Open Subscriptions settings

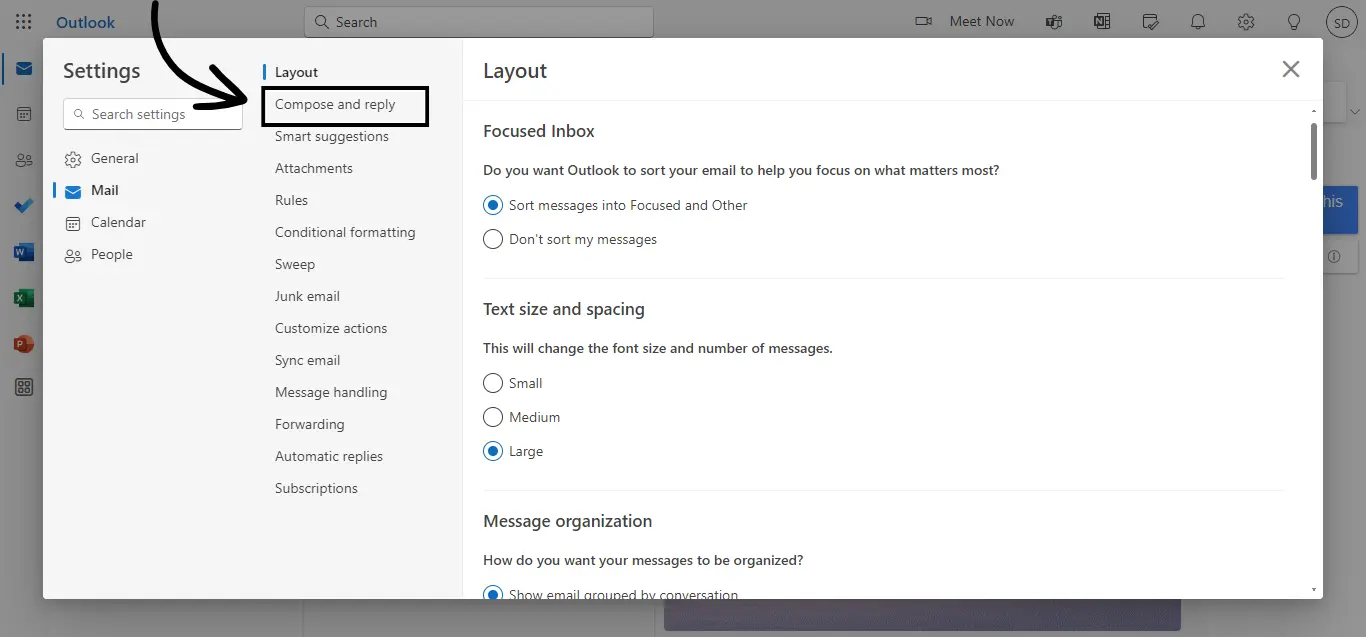(x=316, y=488)
